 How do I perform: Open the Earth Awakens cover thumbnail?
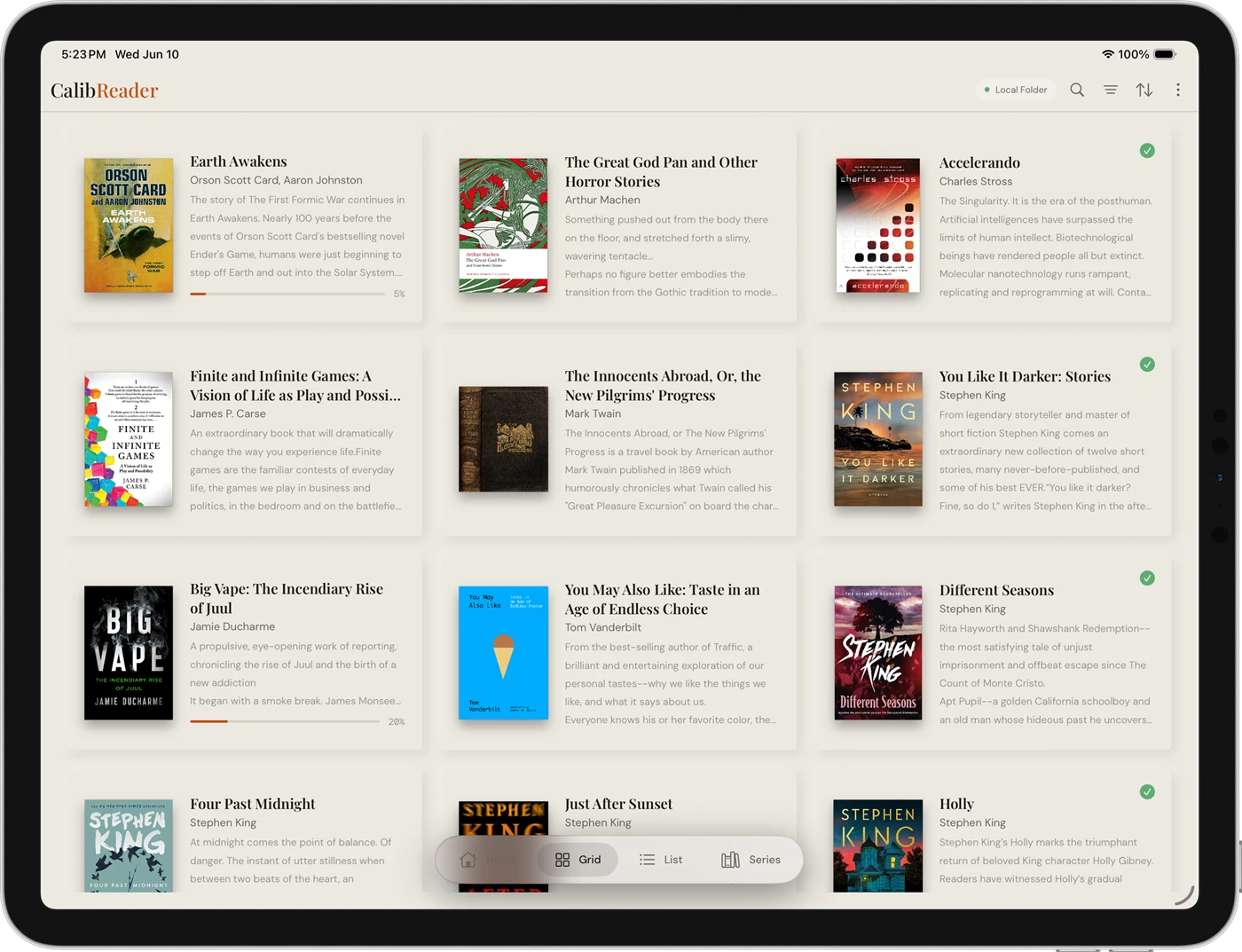[x=129, y=225]
